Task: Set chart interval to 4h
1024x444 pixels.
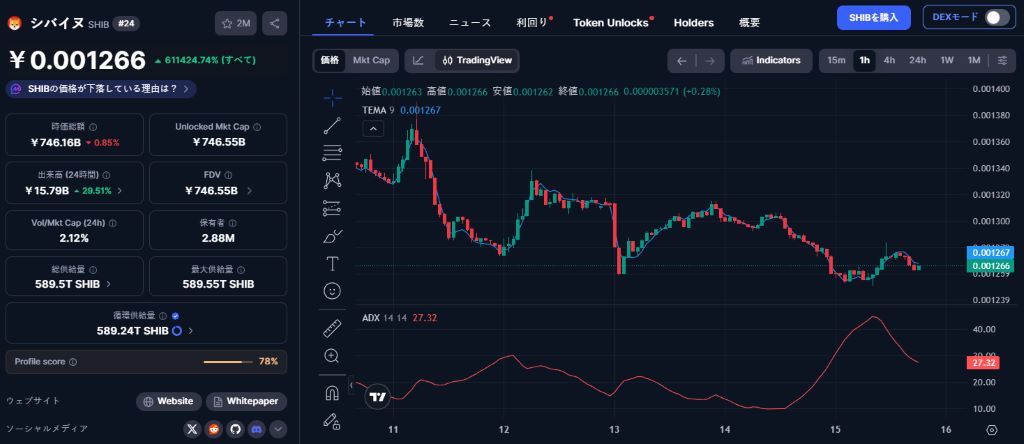Action: click(x=889, y=61)
